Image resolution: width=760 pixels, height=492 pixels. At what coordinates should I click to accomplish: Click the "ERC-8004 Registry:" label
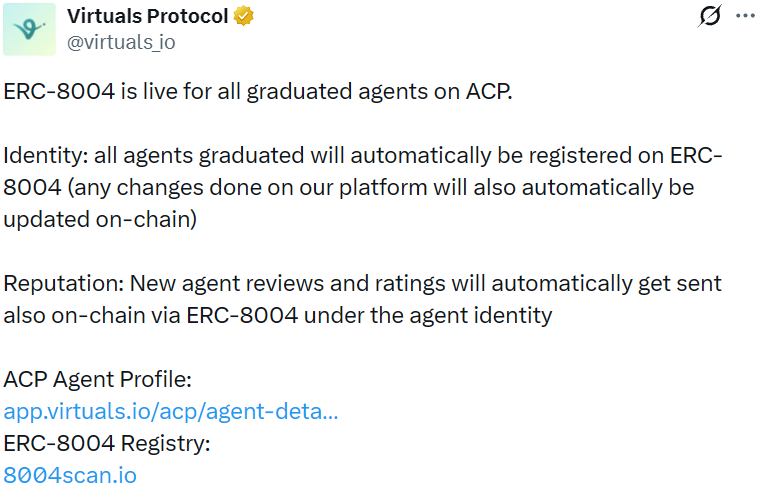tap(107, 443)
